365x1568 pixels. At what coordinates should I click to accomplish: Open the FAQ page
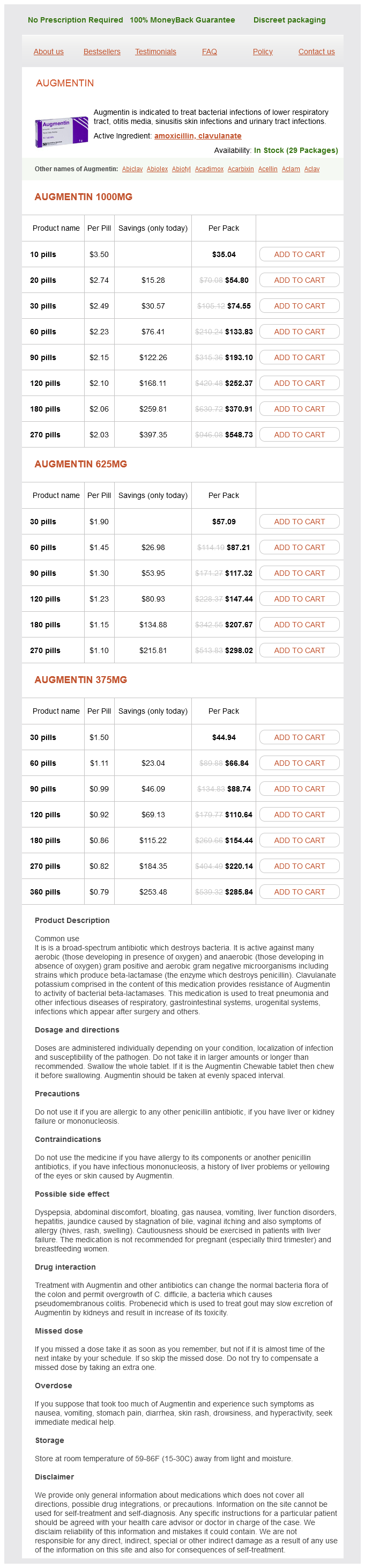pos(209,52)
